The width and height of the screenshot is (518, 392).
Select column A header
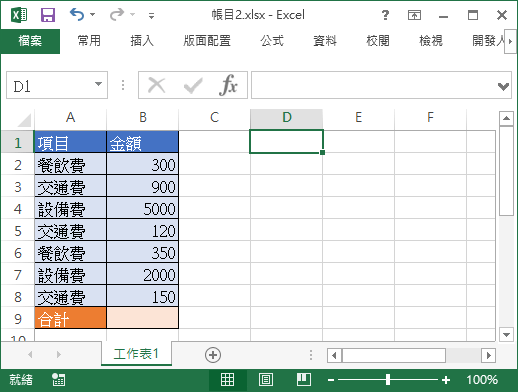tap(70, 117)
